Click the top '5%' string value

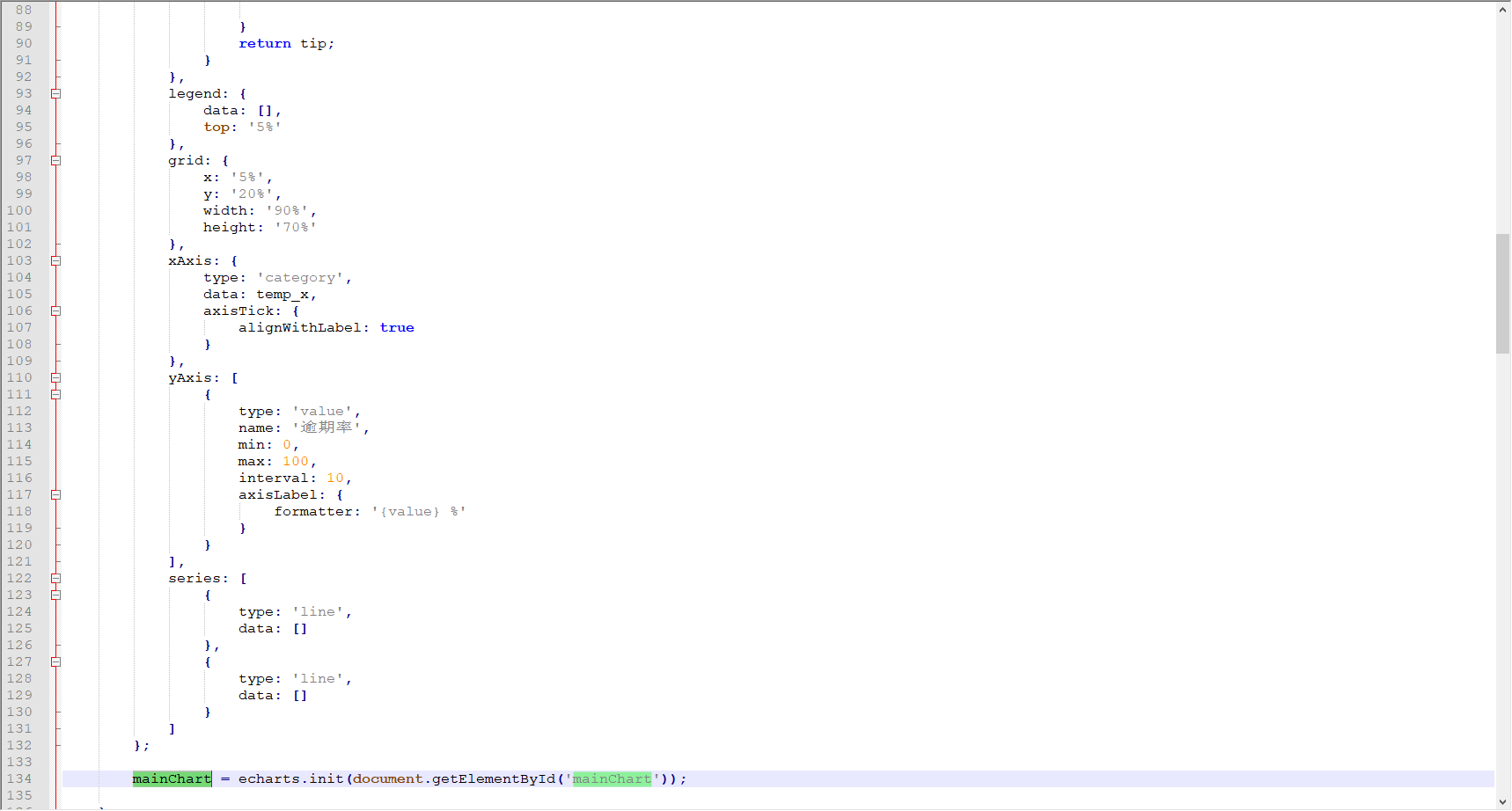(265, 127)
